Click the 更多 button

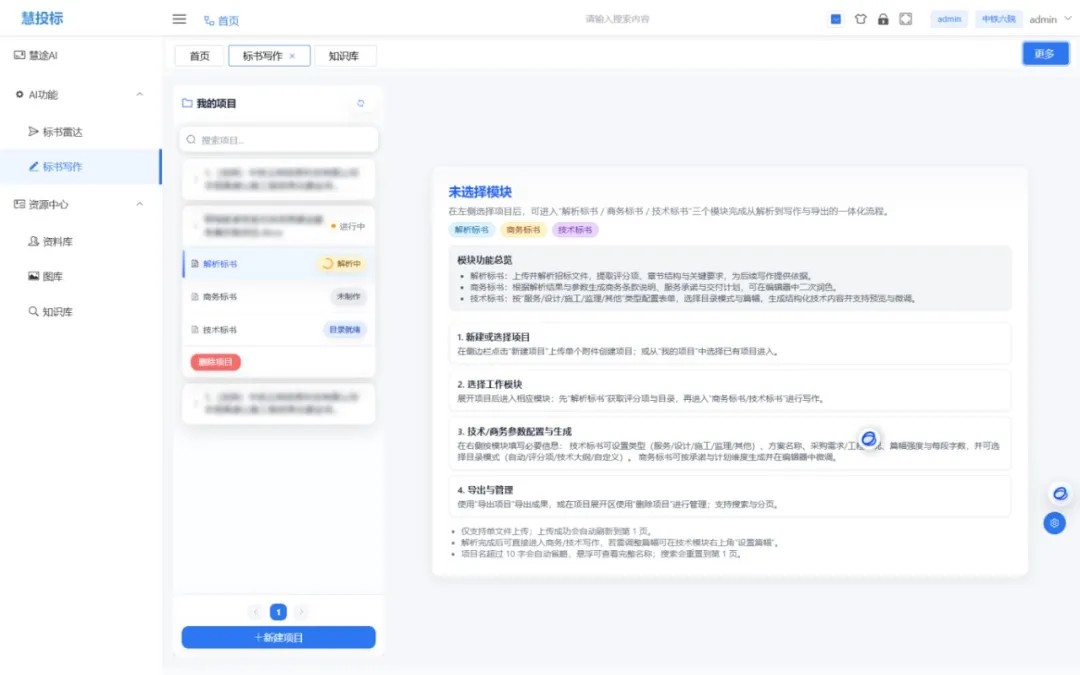pyautogui.click(x=1045, y=54)
